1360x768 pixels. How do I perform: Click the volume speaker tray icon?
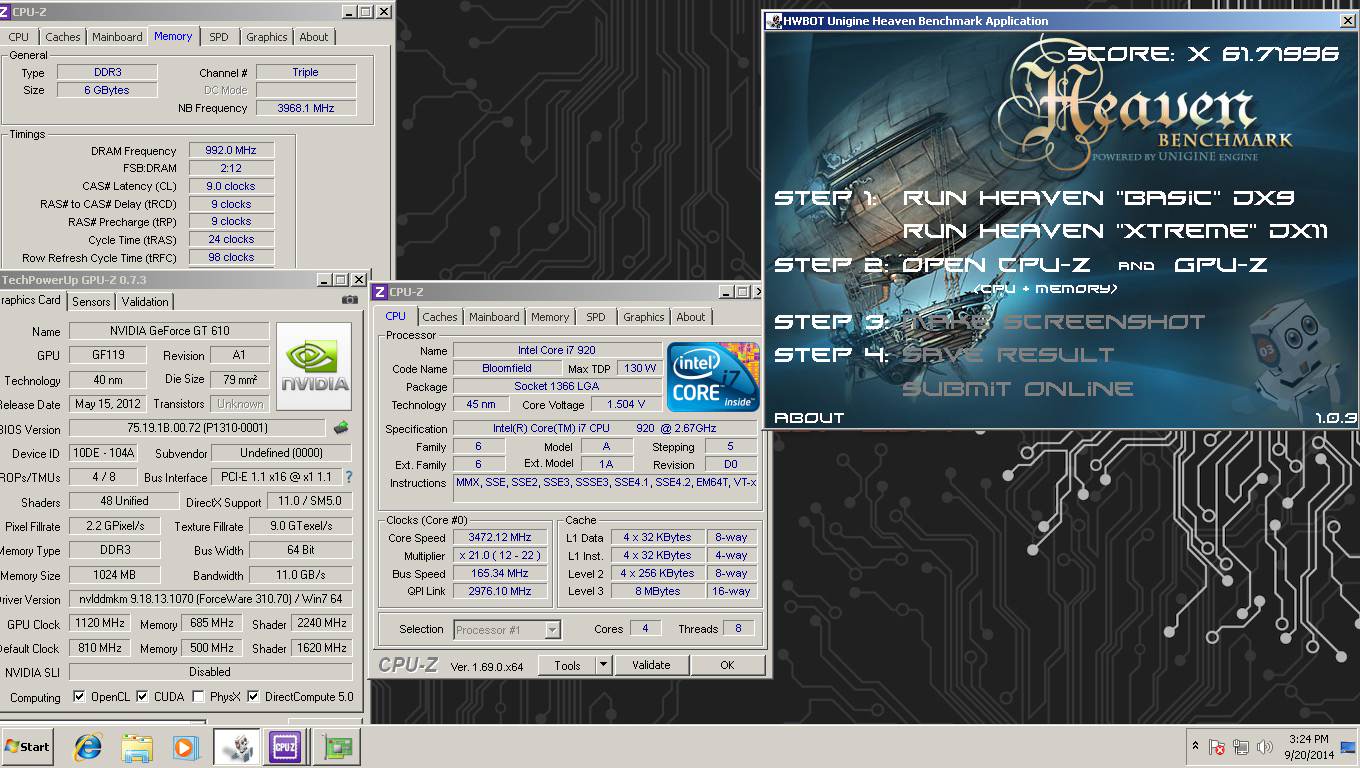point(1265,747)
